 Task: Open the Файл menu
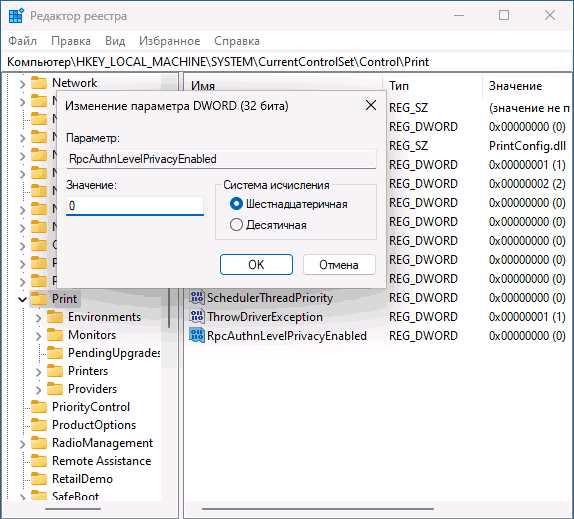[23, 41]
